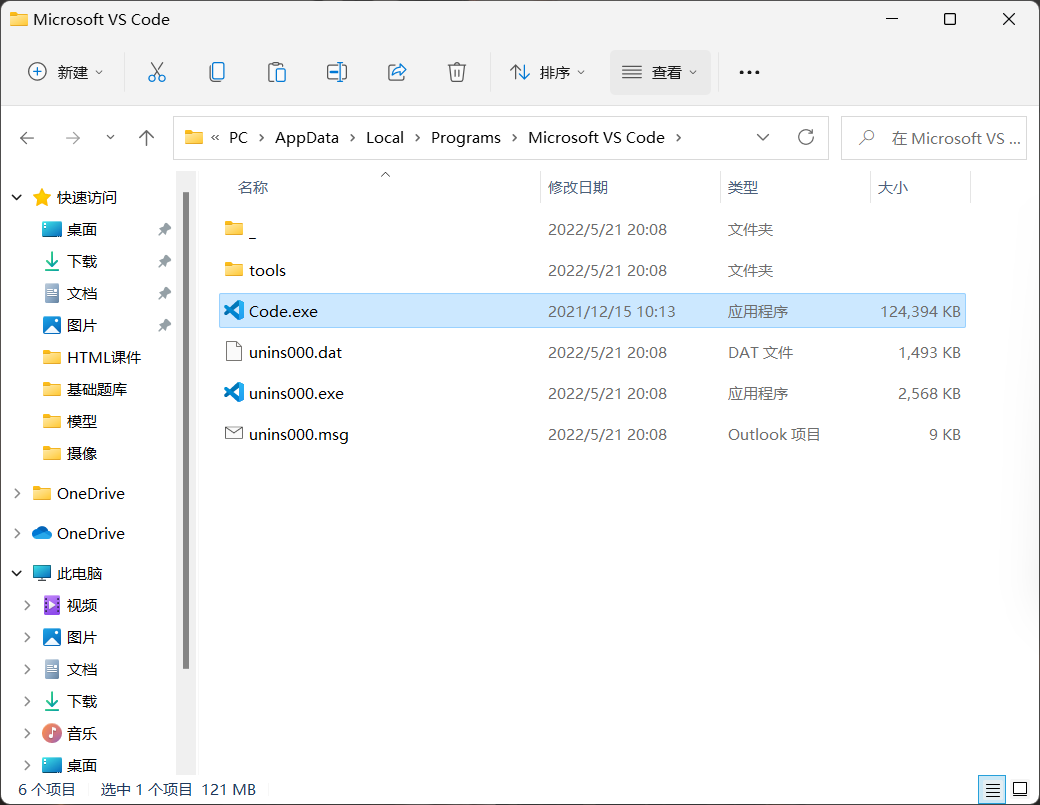Delete Code.exe using the trash icon
The height and width of the screenshot is (805, 1040).
tap(456, 72)
